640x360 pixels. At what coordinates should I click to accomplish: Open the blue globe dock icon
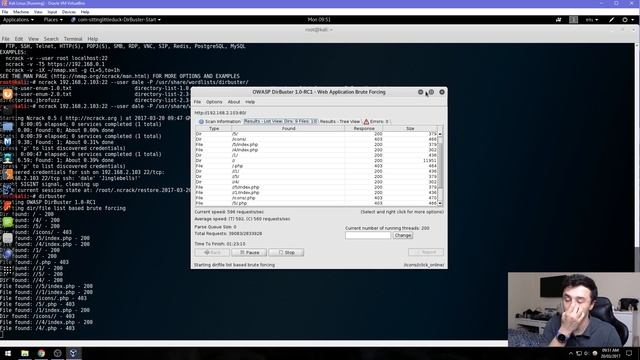[x=7, y=254]
